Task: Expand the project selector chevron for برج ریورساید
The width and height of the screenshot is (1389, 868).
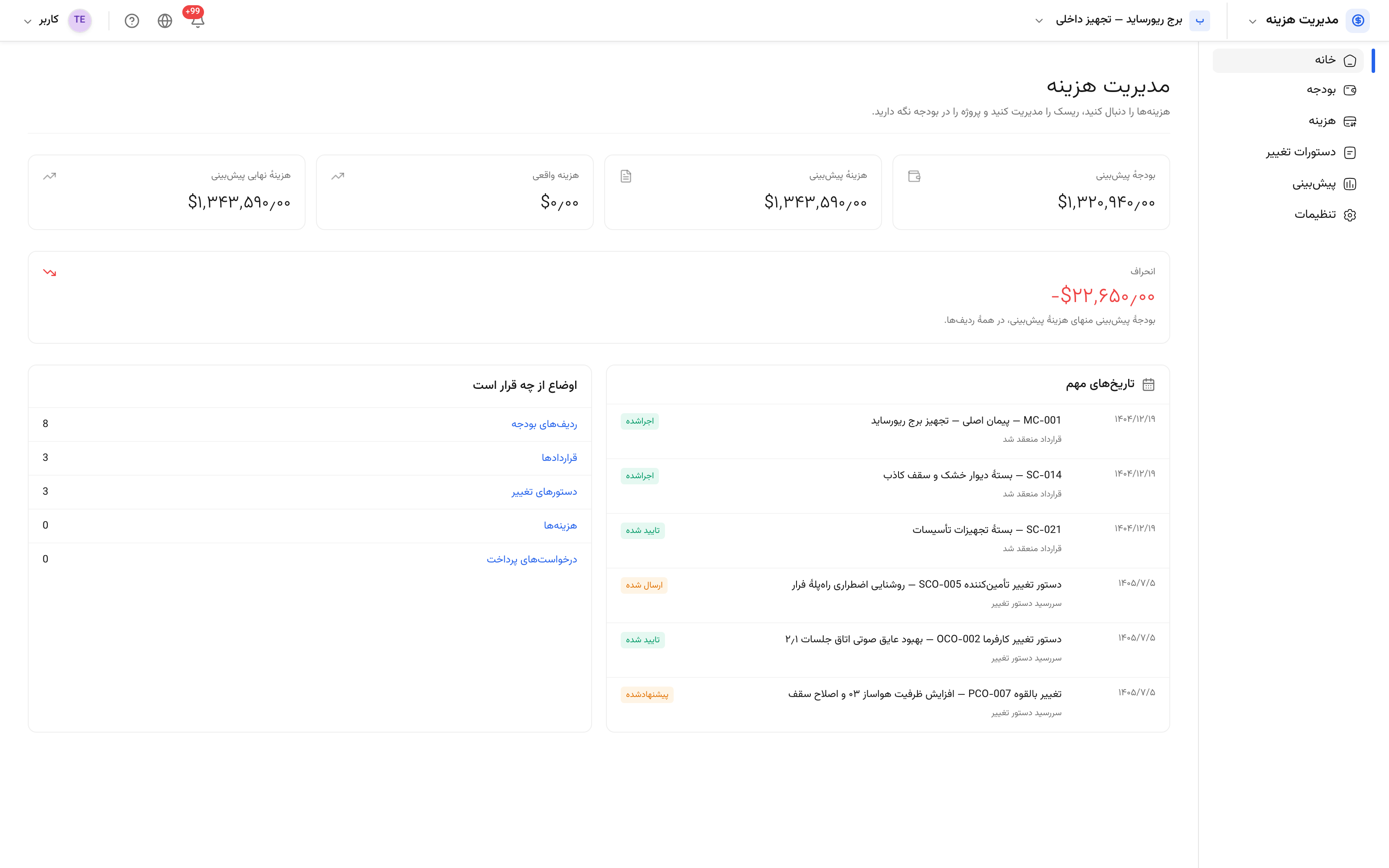Action: [1039, 21]
